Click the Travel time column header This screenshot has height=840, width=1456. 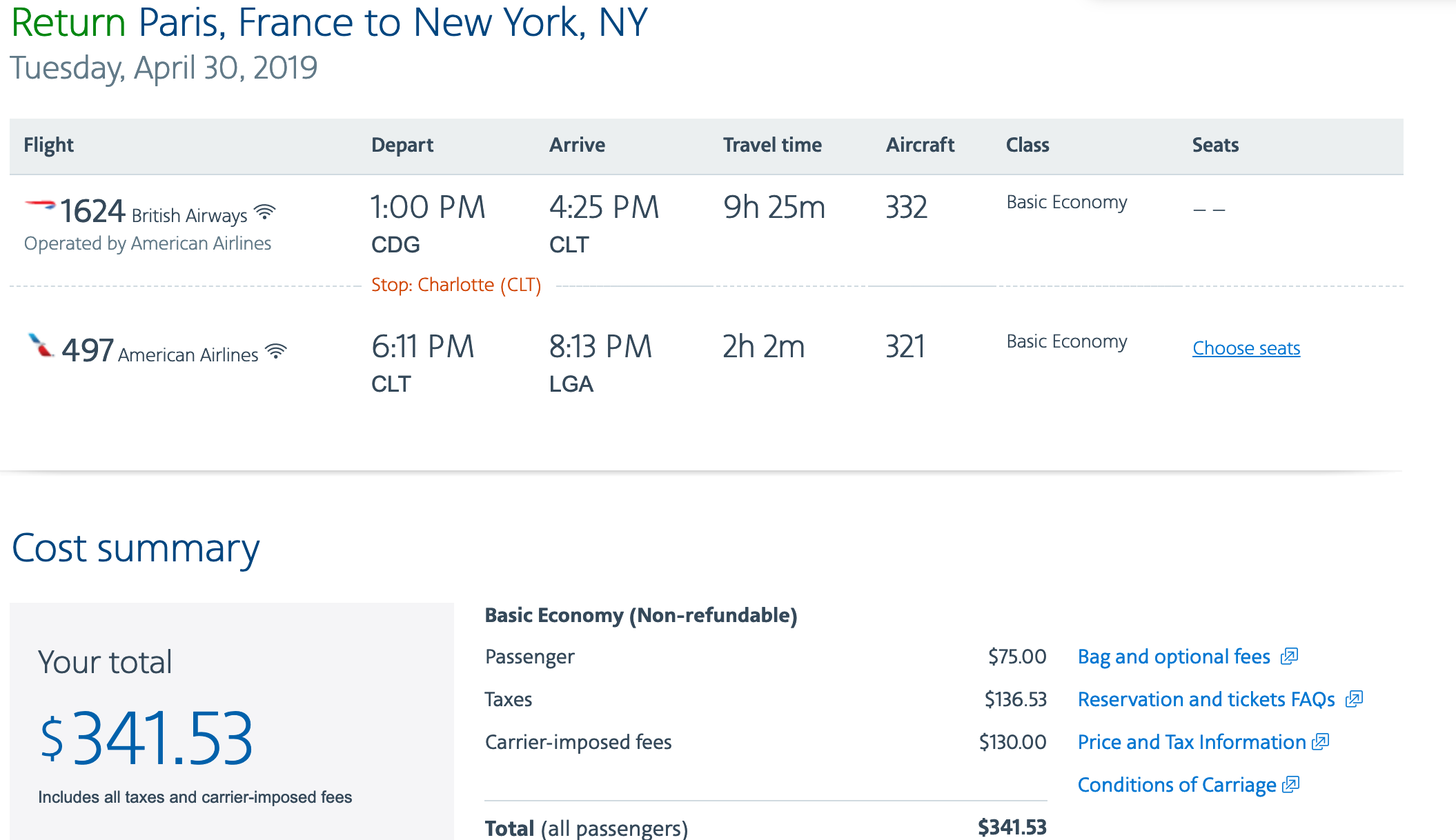pos(772,145)
